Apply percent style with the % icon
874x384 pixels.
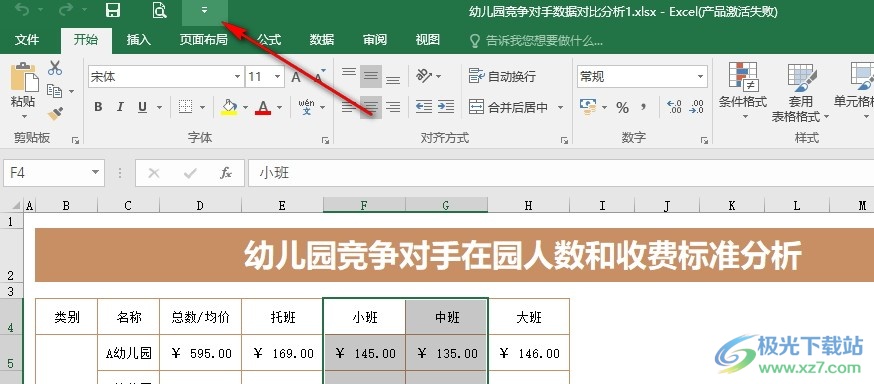point(623,108)
